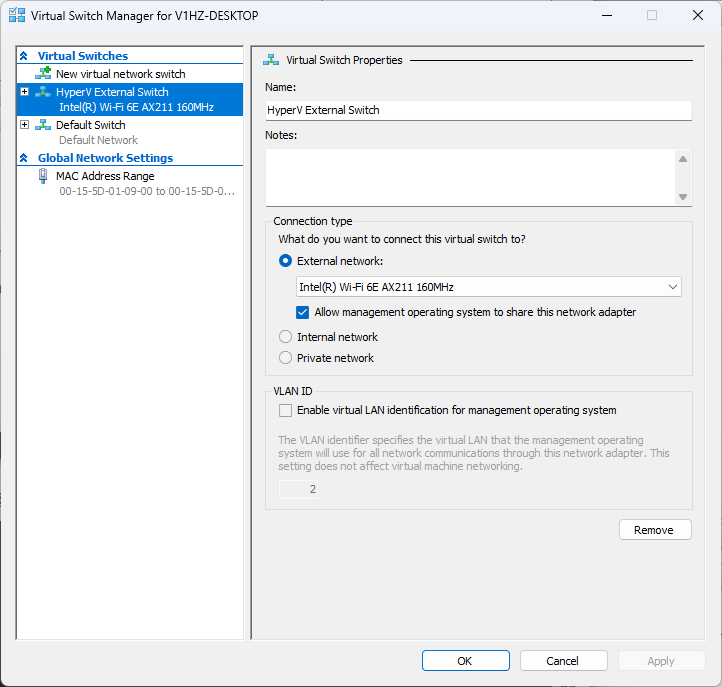Enable virtual LAN identification checkbox
Viewport: 722px width, 687px height.
286,410
